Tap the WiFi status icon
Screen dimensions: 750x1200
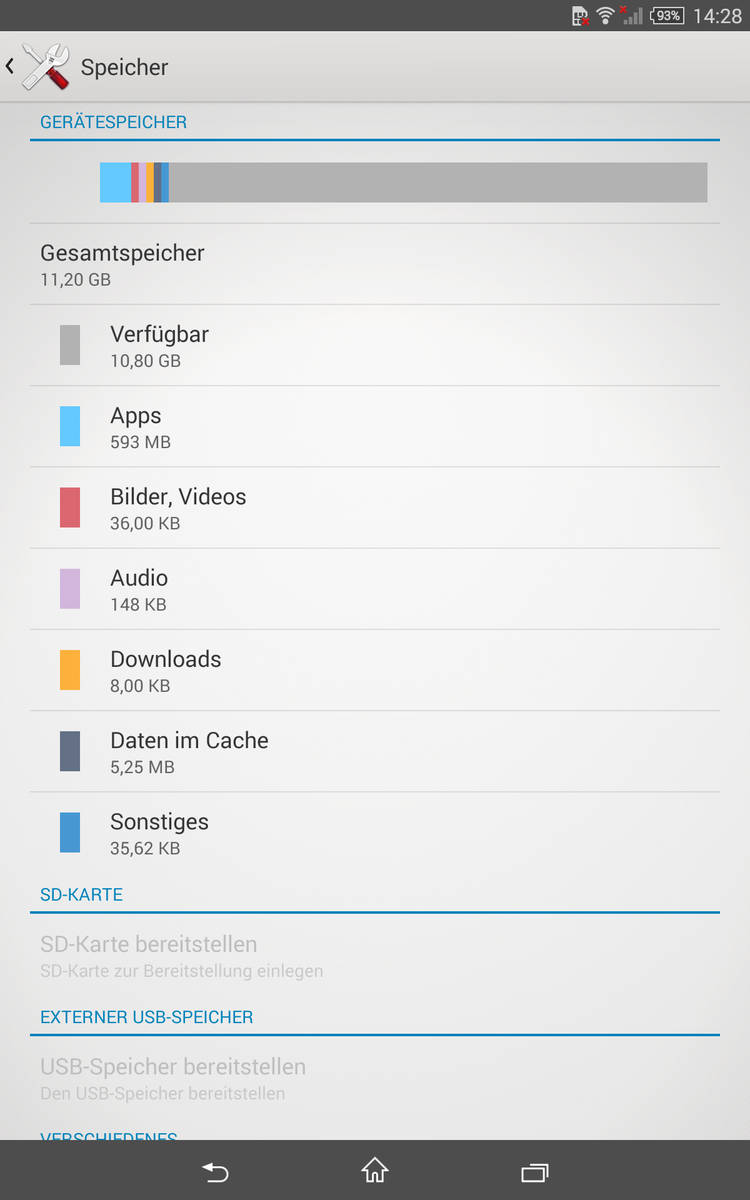(x=605, y=15)
